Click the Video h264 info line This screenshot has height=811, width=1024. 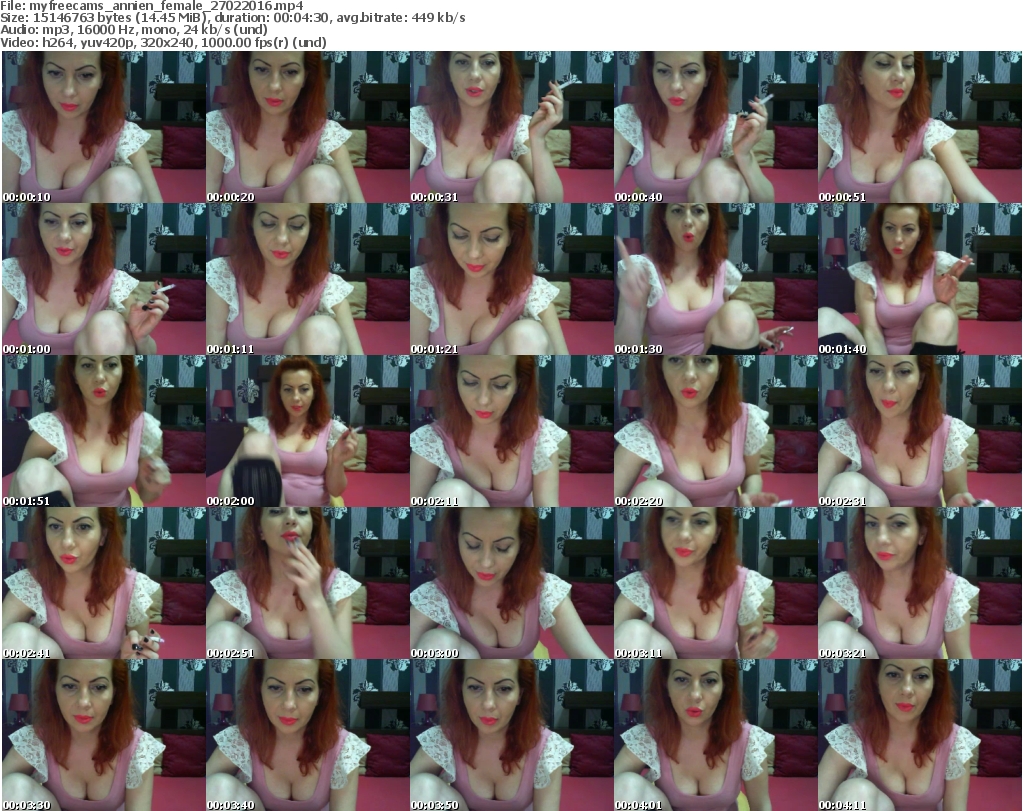click(x=163, y=42)
